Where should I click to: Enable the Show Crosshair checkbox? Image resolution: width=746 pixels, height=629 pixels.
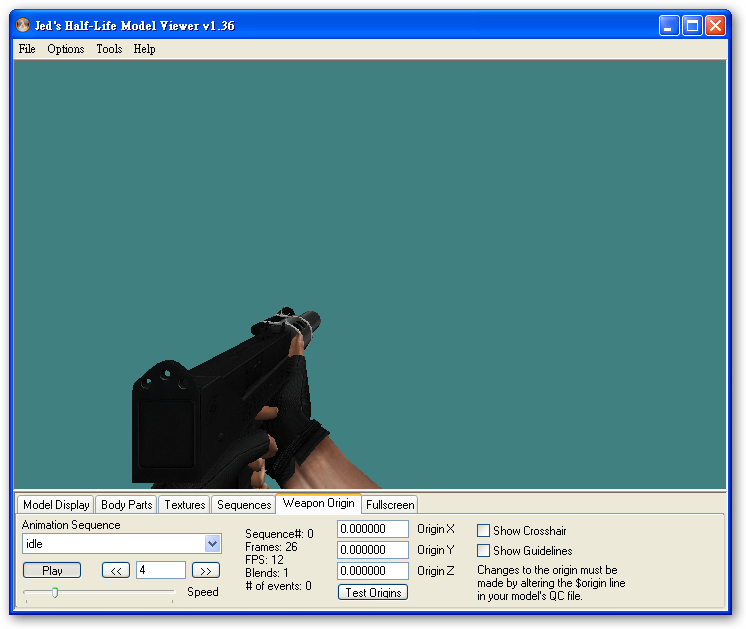coord(483,531)
